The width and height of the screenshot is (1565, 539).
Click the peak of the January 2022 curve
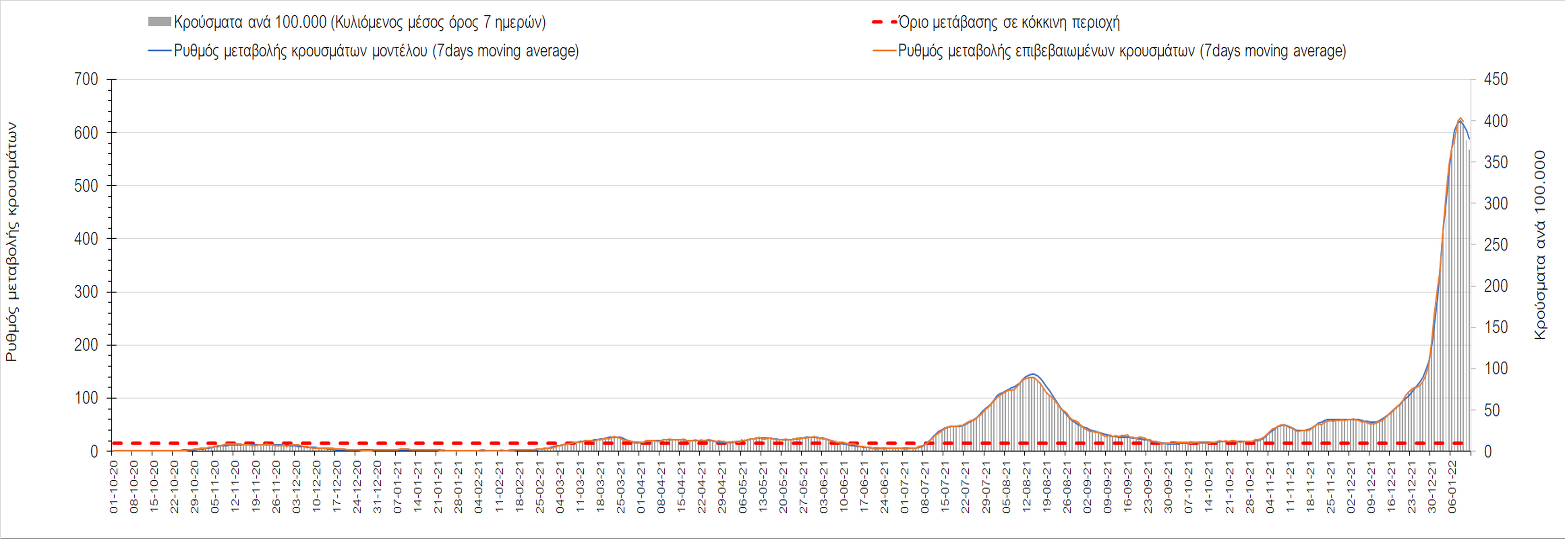1460,119
